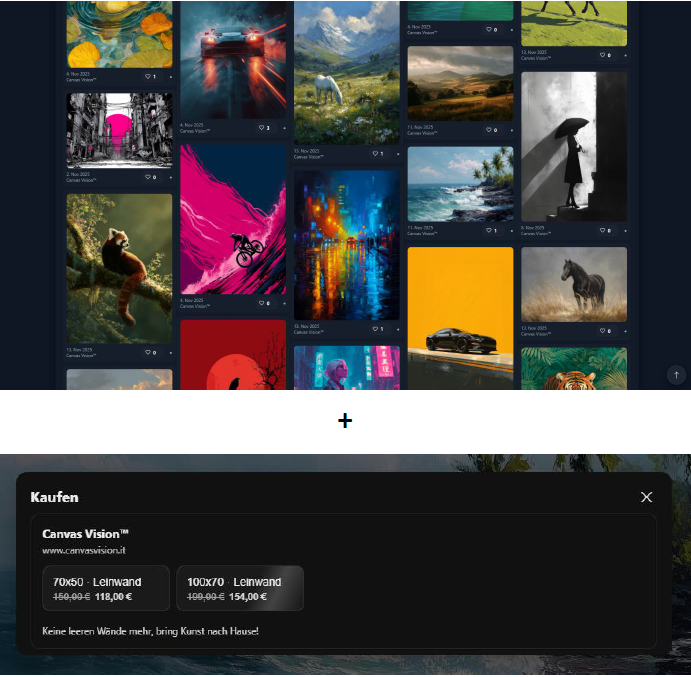The image size is (691, 677).
Task: Open more options for red panda artwork
Action: point(170,353)
